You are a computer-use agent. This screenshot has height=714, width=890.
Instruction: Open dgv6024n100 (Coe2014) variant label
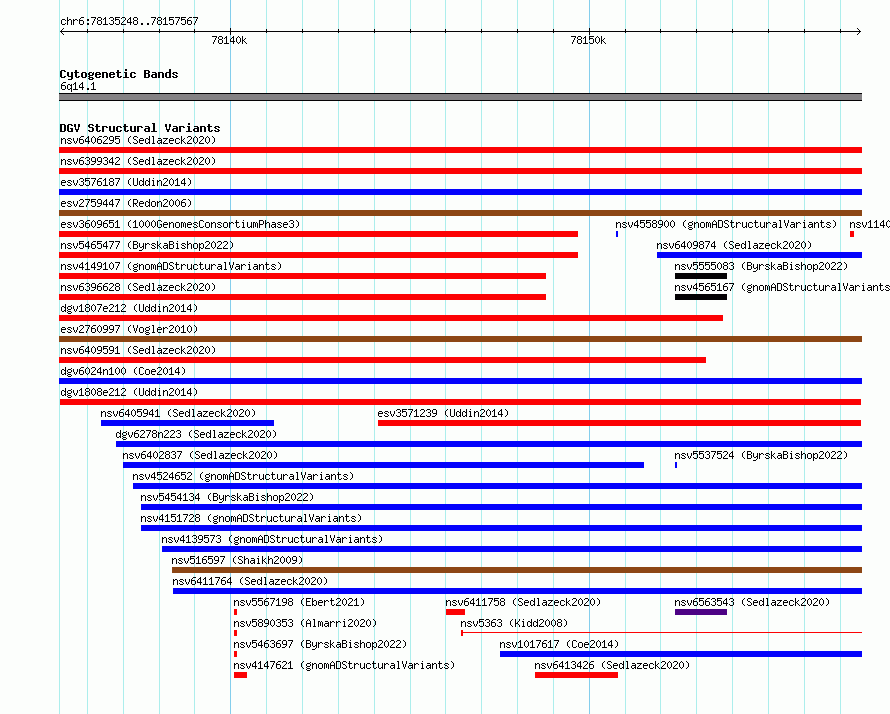click(123, 371)
